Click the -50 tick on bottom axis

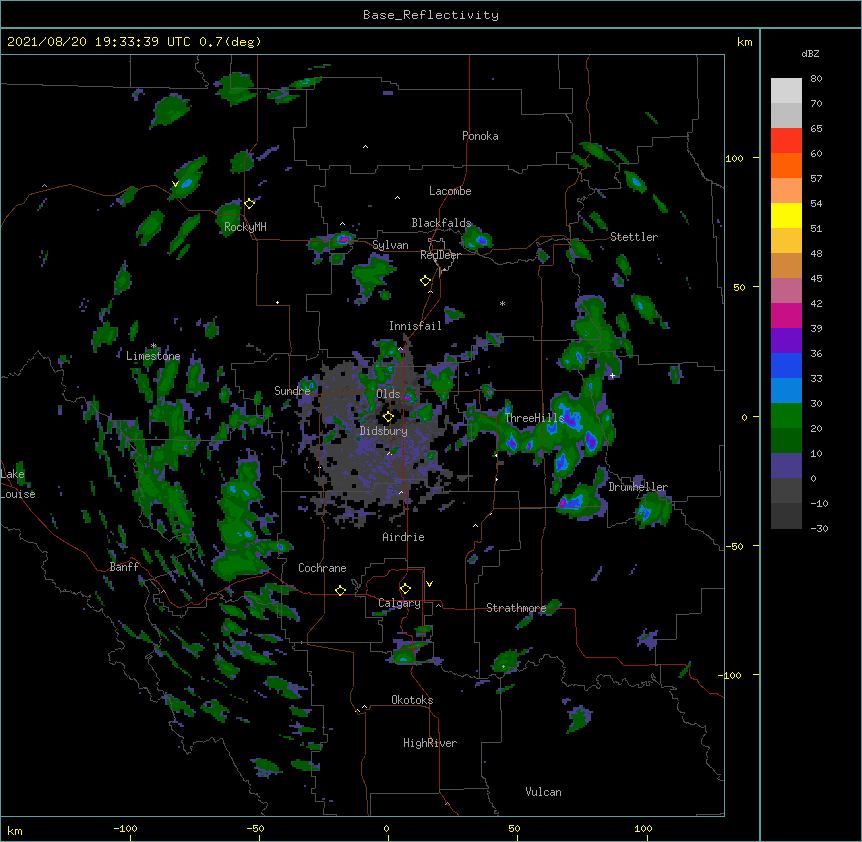(x=255, y=829)
